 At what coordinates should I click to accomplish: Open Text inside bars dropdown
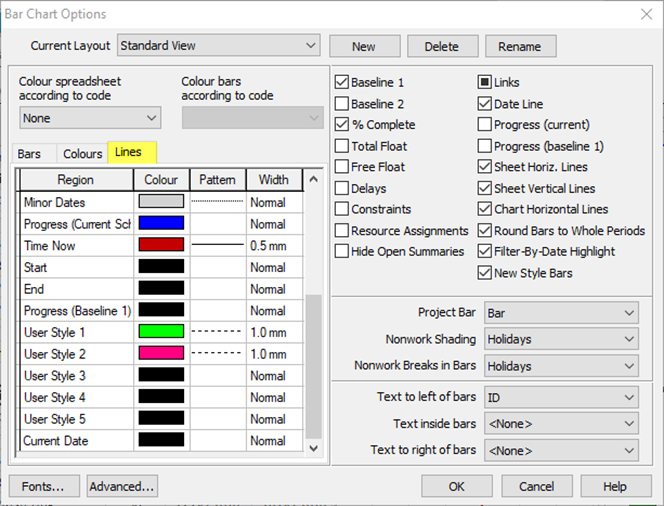click(561, 423)
